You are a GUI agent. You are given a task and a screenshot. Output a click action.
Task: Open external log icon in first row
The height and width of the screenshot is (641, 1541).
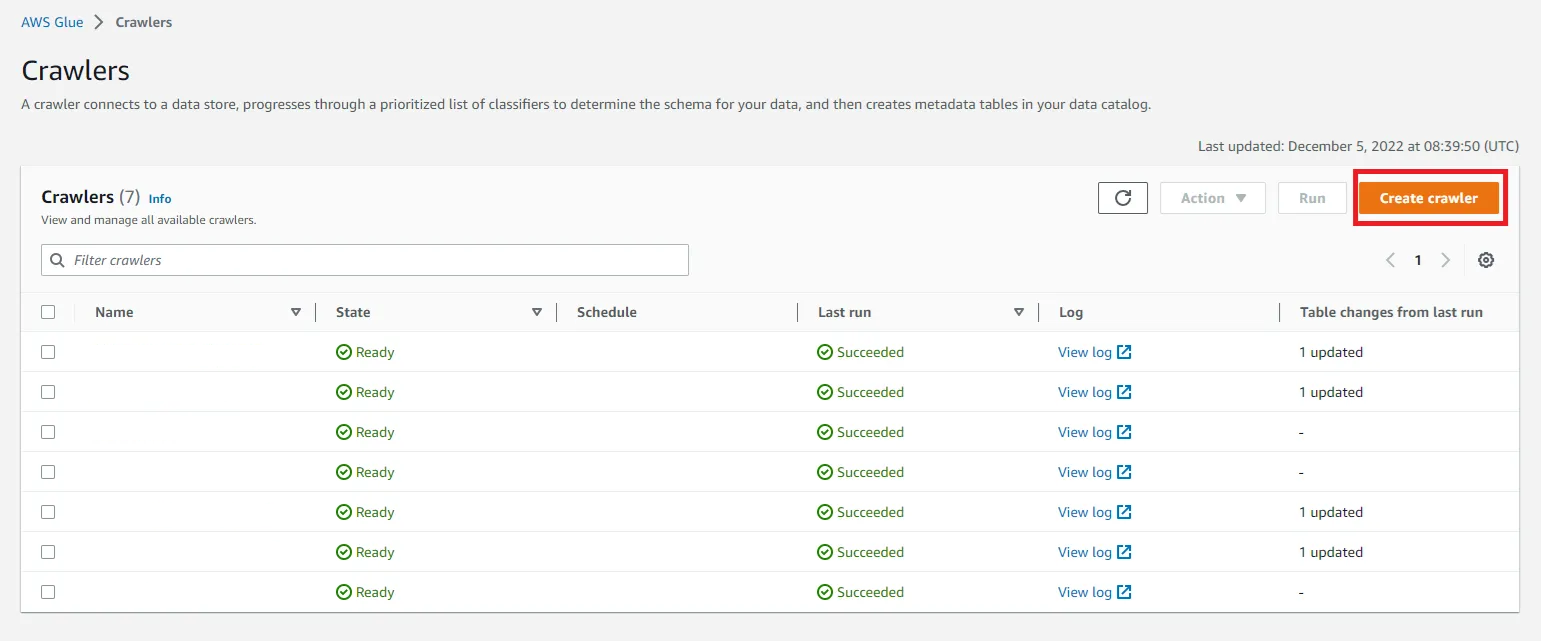coord(1124,352)
